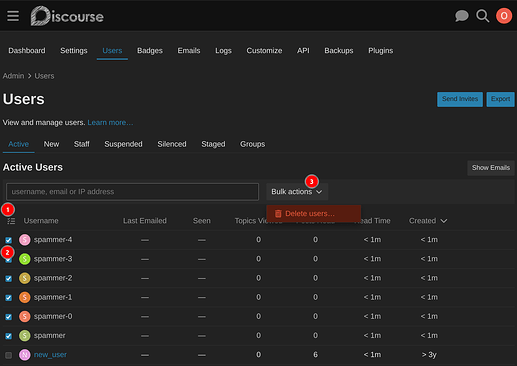Sort by the Seen column header

click(x=202, y=221)
